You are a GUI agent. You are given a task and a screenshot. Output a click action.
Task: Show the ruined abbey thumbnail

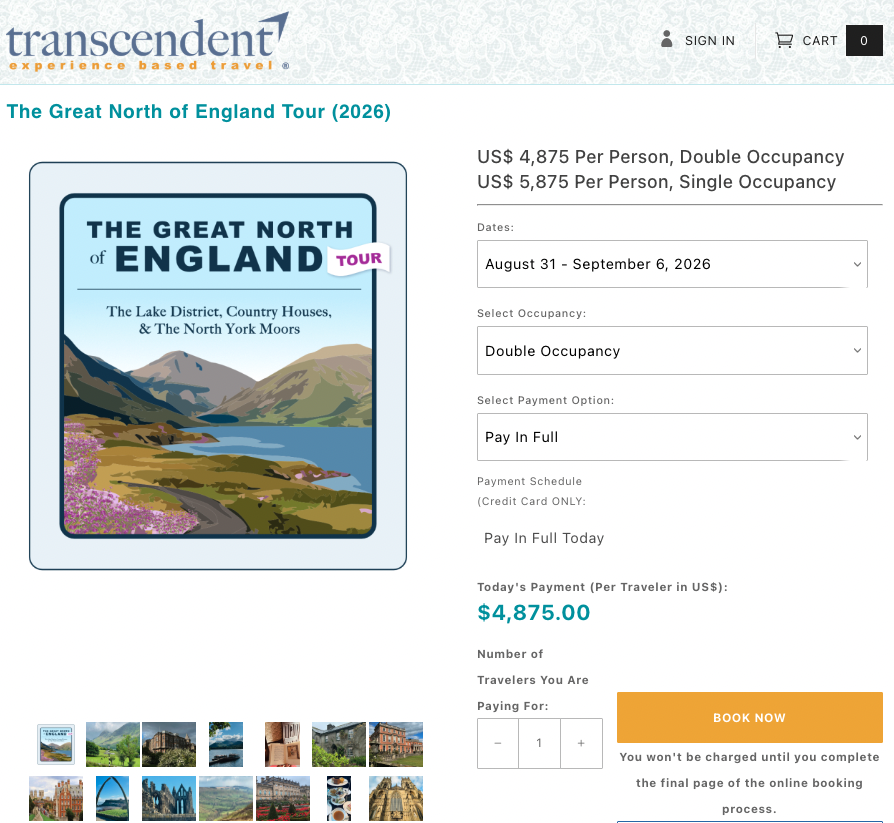click(169, 798)
